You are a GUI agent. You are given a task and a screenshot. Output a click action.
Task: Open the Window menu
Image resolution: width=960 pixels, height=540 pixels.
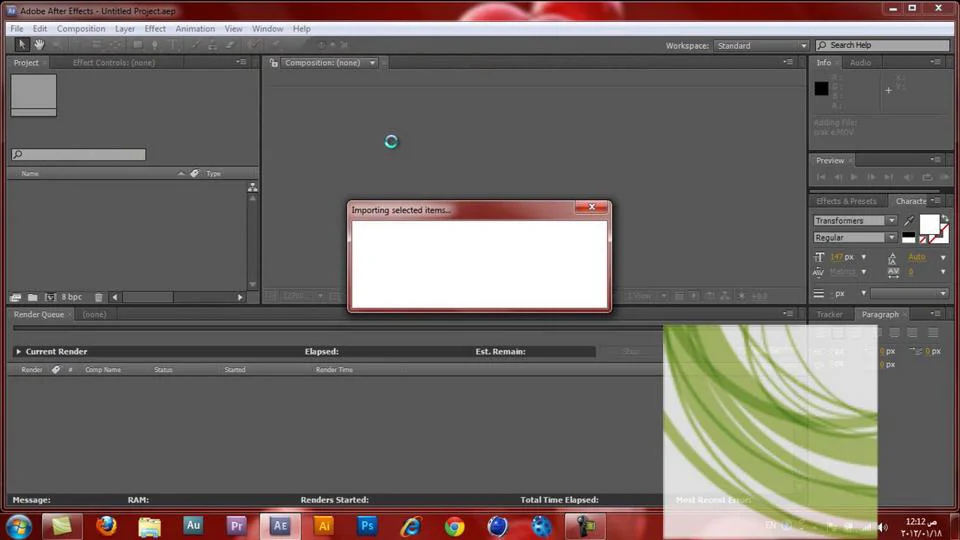268,29
